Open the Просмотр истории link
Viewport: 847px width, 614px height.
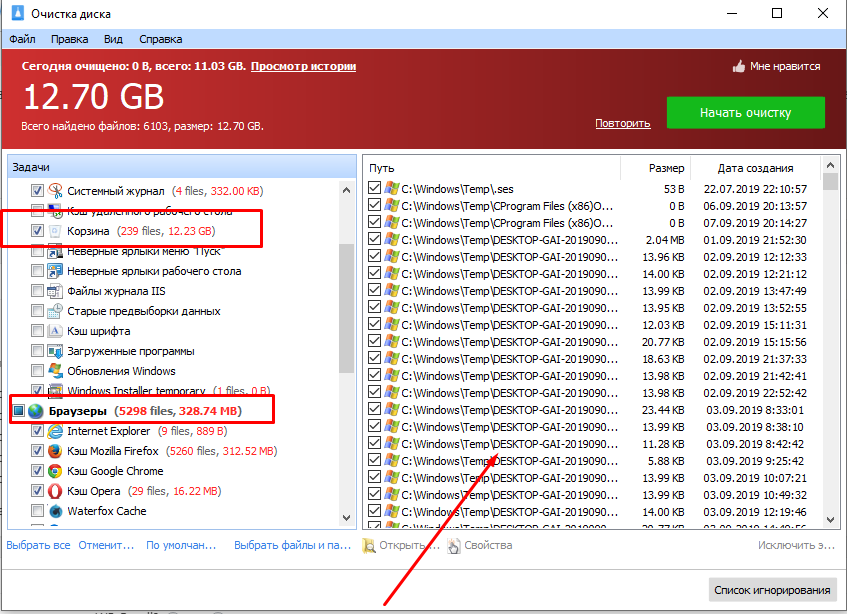(303, 66)
